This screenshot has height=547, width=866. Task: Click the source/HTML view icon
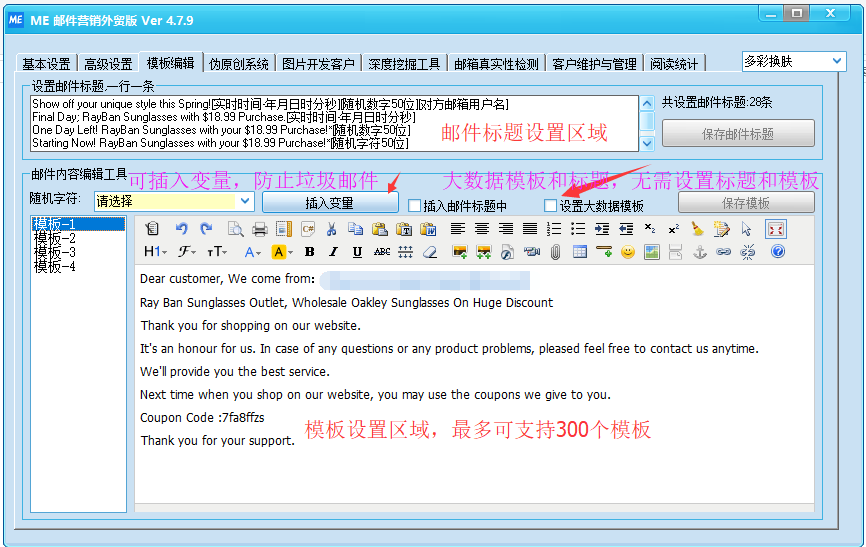coord(152,229)
